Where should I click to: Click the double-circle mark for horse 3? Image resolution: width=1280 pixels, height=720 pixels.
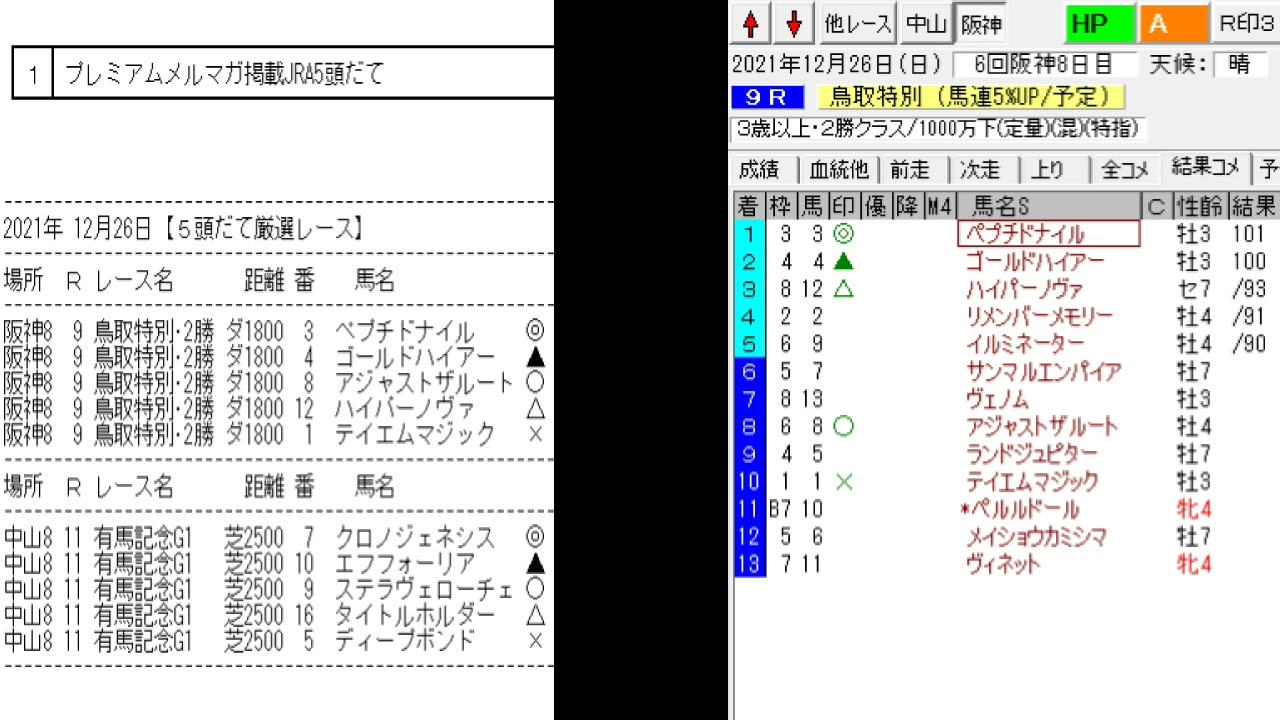843,234
